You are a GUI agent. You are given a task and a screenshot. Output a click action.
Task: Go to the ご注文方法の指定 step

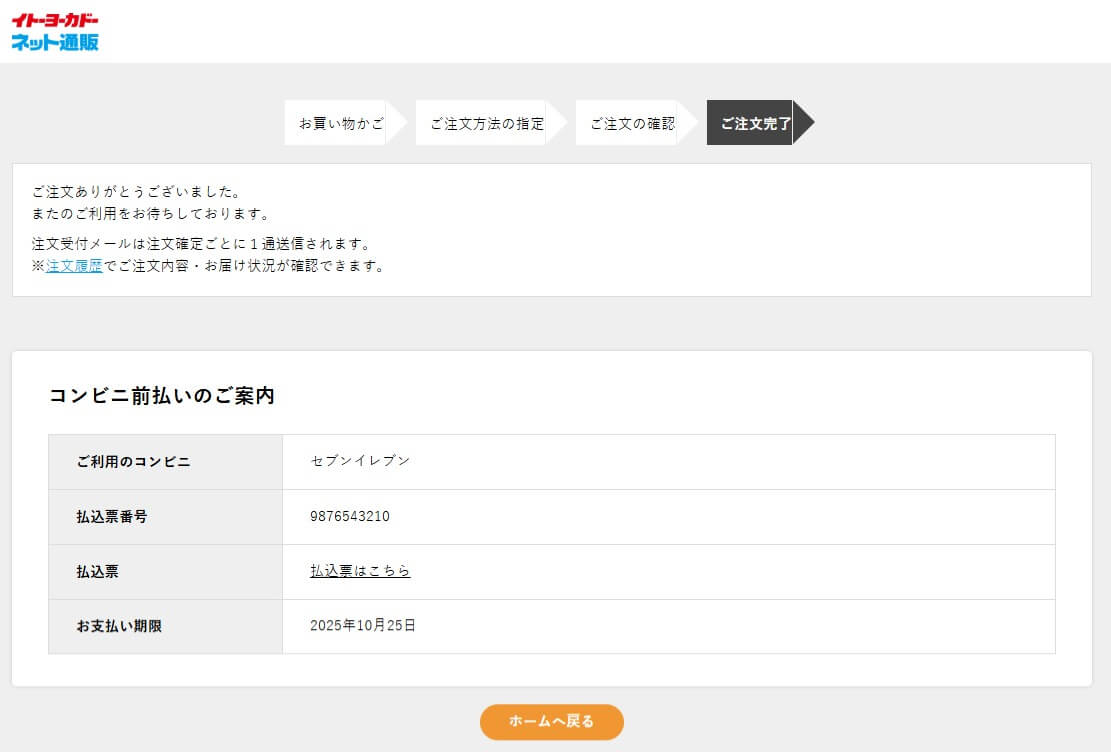pos(487,123)
